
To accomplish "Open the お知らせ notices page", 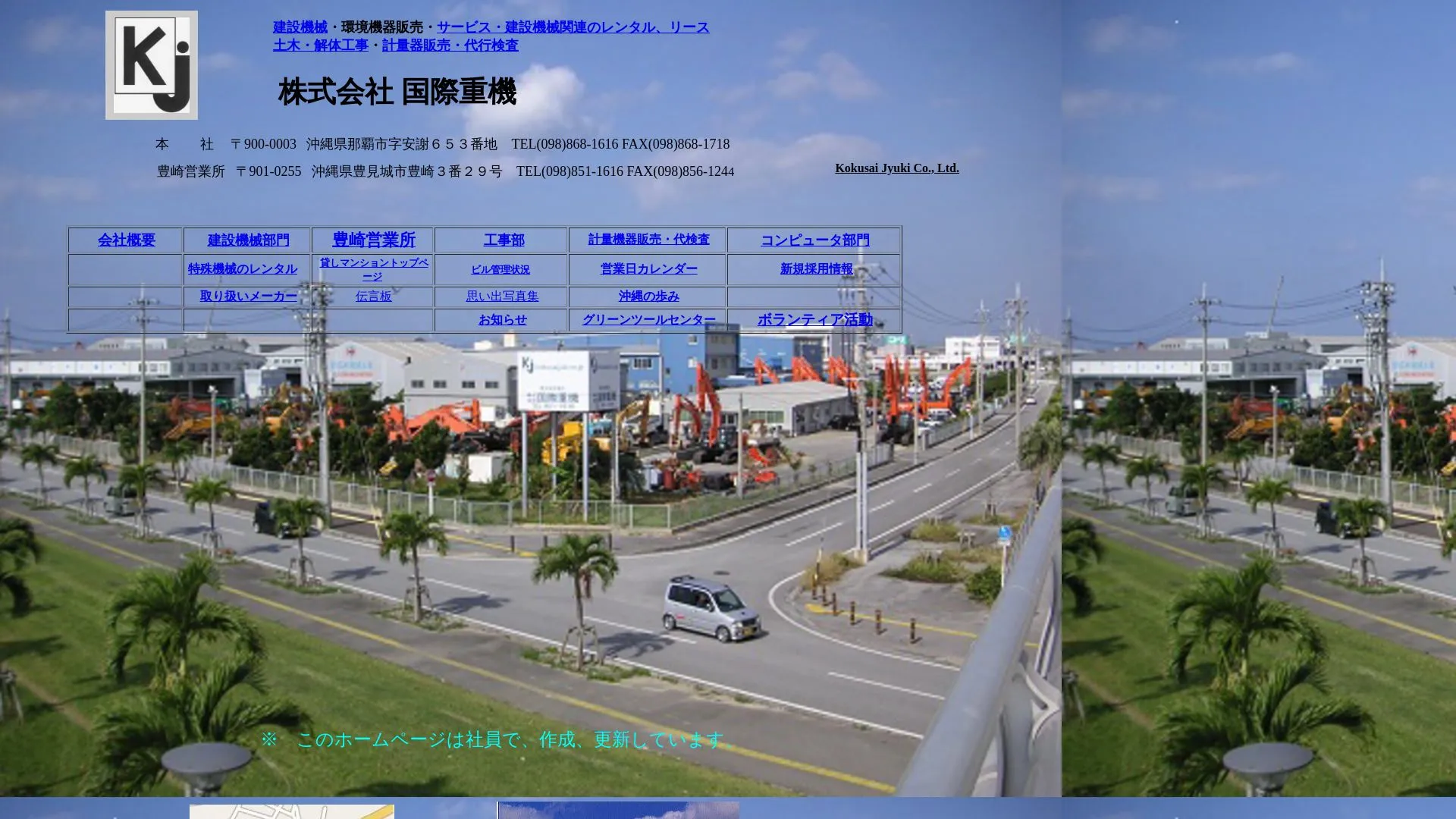I will click(x=503, y=320).
